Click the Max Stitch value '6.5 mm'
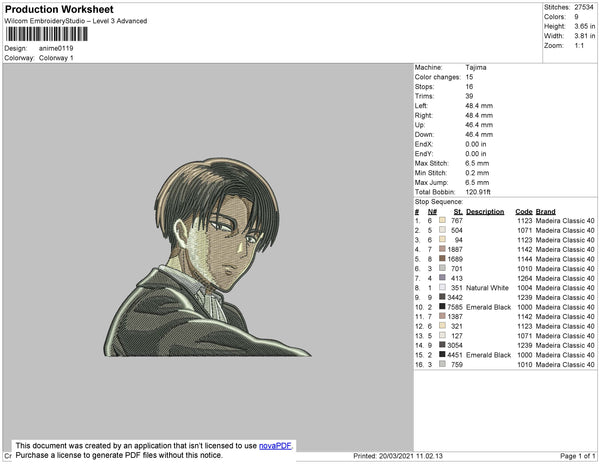 pos(477,163)
